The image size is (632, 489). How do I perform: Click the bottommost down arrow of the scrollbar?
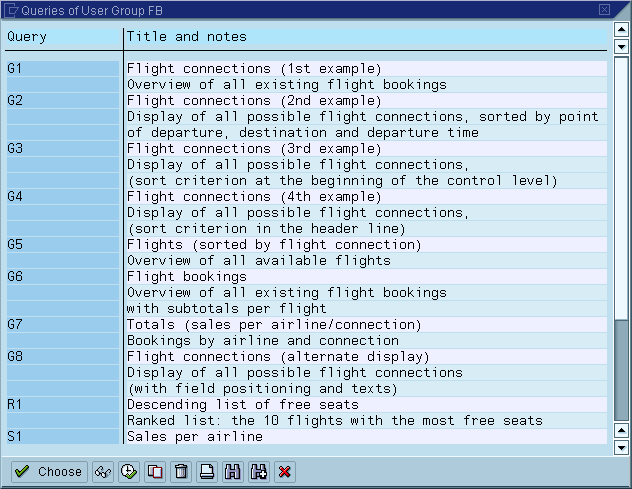(x=621, y=448)
